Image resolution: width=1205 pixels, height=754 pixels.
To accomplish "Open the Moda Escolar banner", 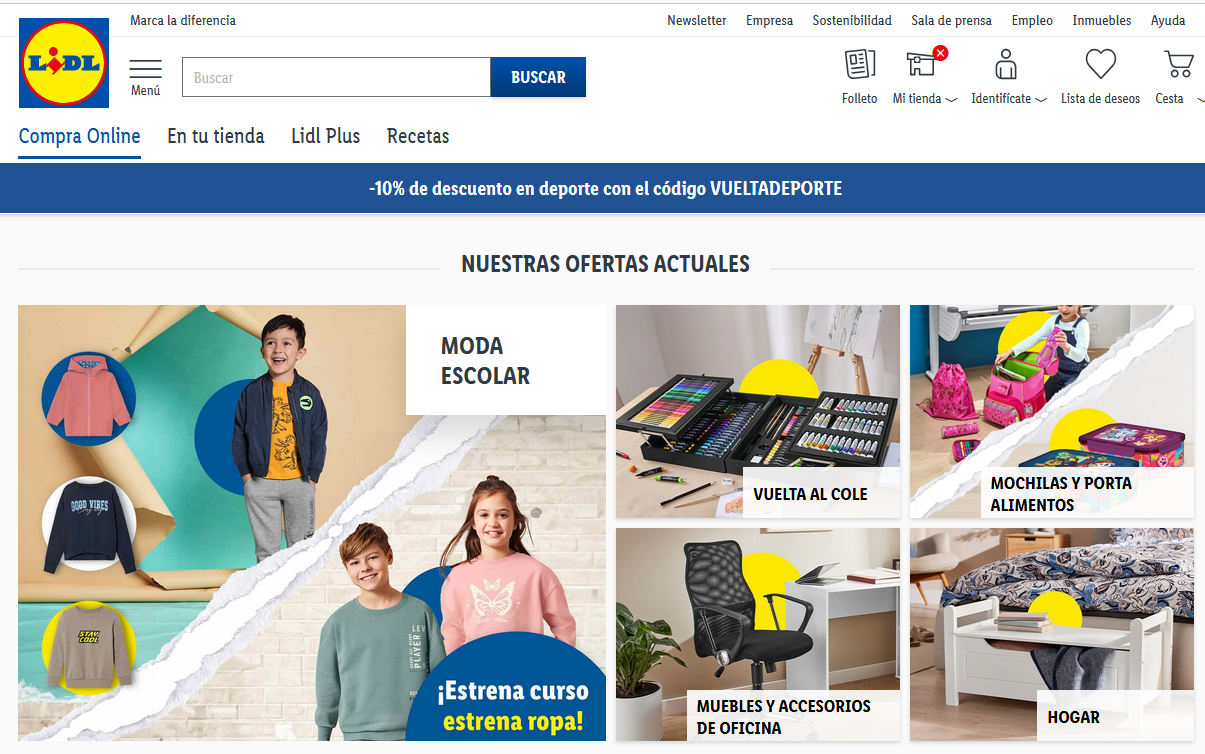I will click(x=312, y=523).
